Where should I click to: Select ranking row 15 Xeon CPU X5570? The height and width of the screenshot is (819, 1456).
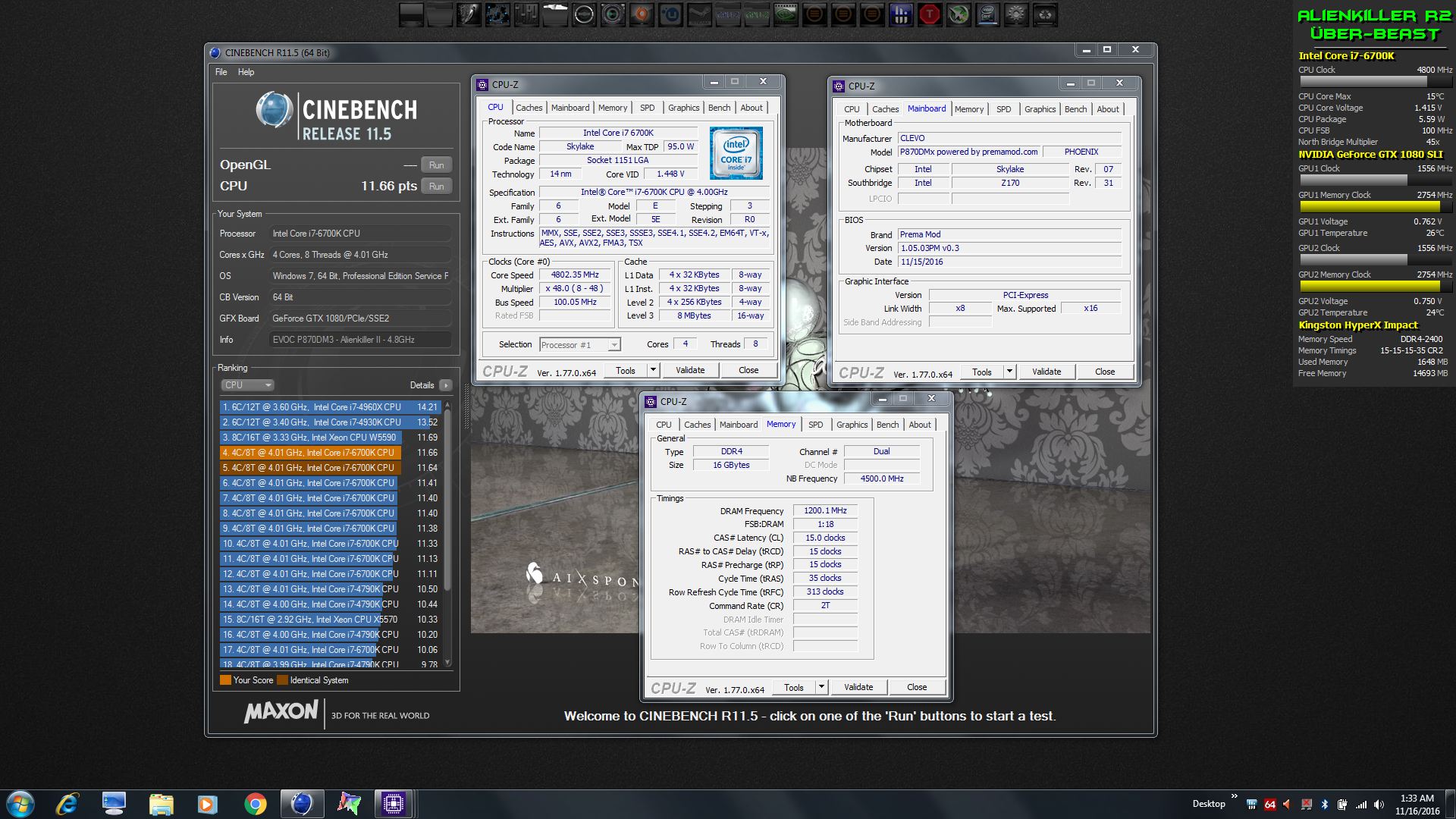coord(331,620)
